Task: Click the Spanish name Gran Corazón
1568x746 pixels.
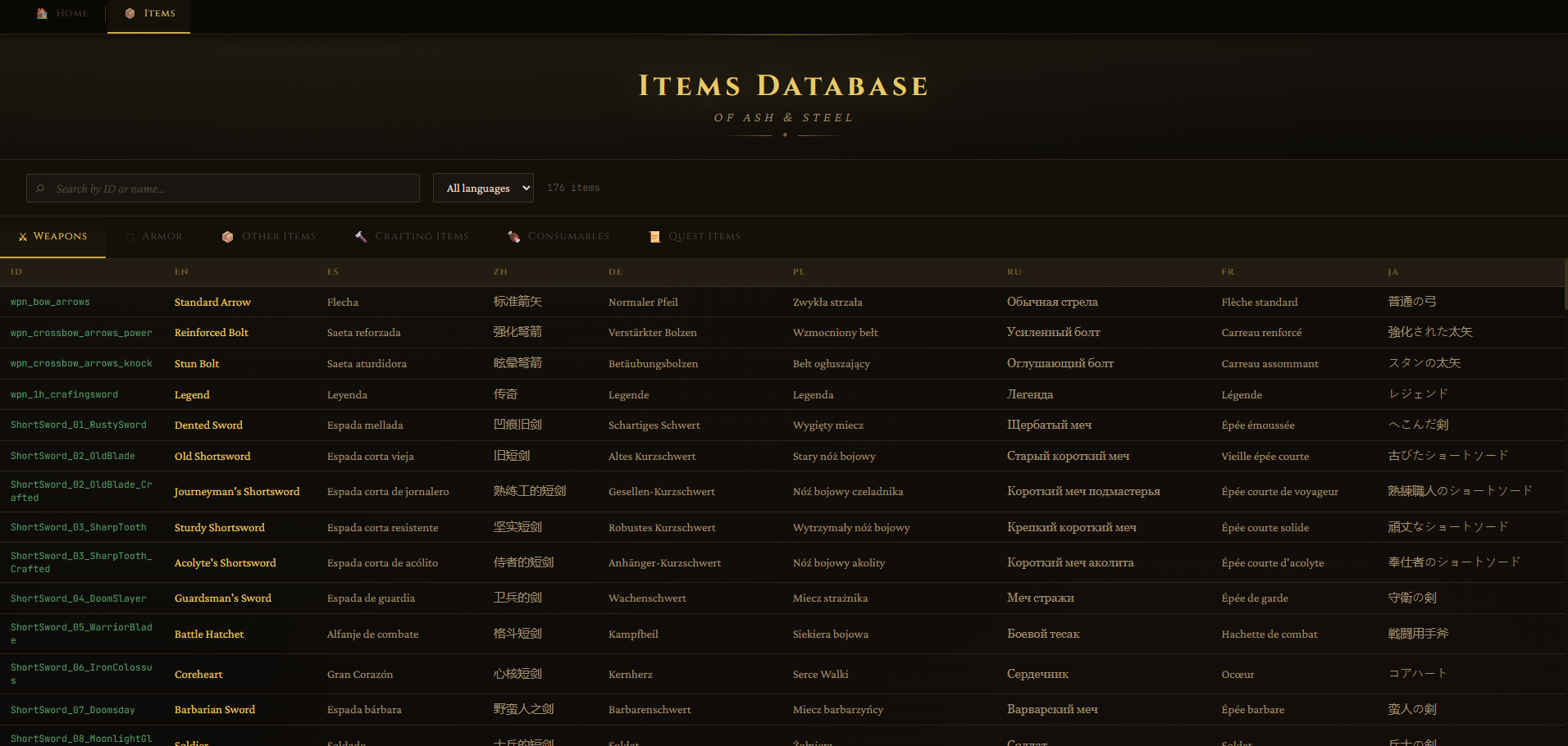Action: 360,674
